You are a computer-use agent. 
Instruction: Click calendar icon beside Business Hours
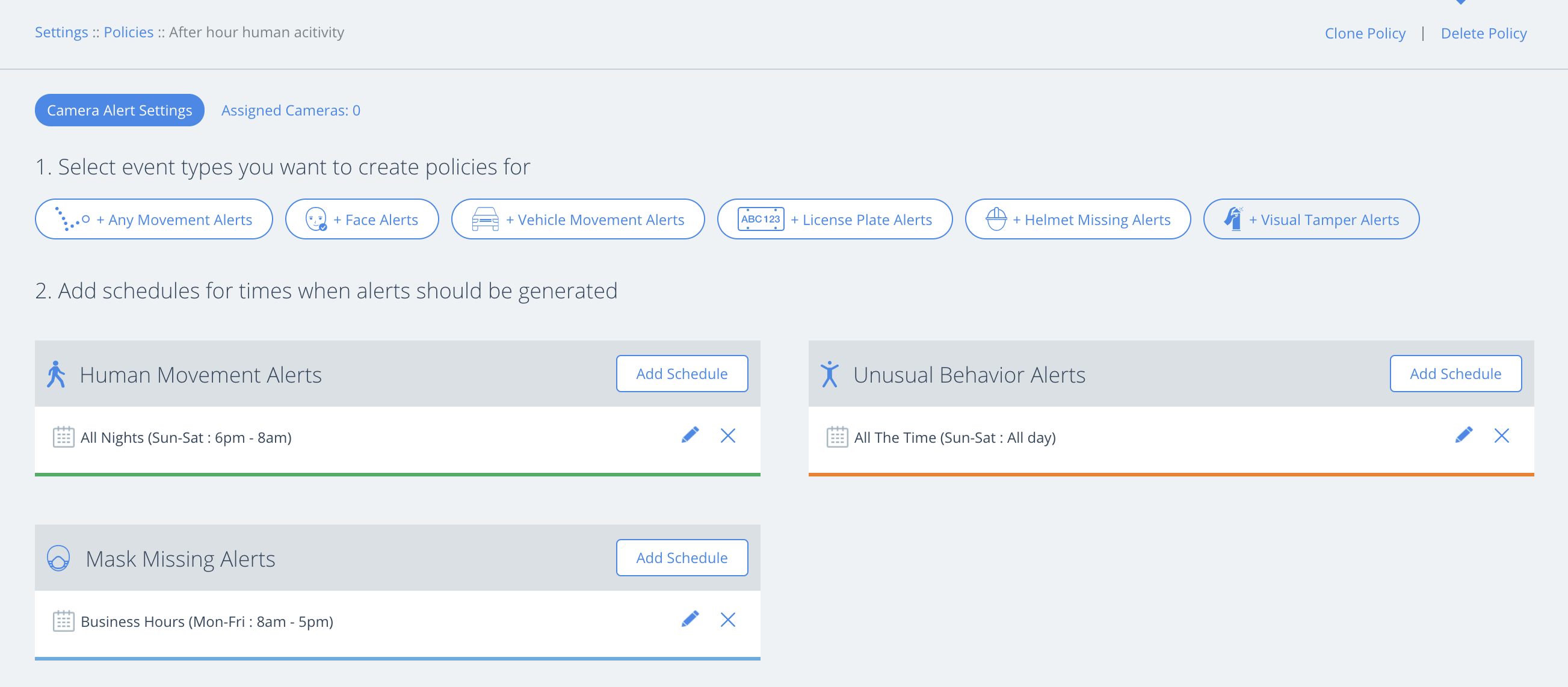click(x=63, y=621)
